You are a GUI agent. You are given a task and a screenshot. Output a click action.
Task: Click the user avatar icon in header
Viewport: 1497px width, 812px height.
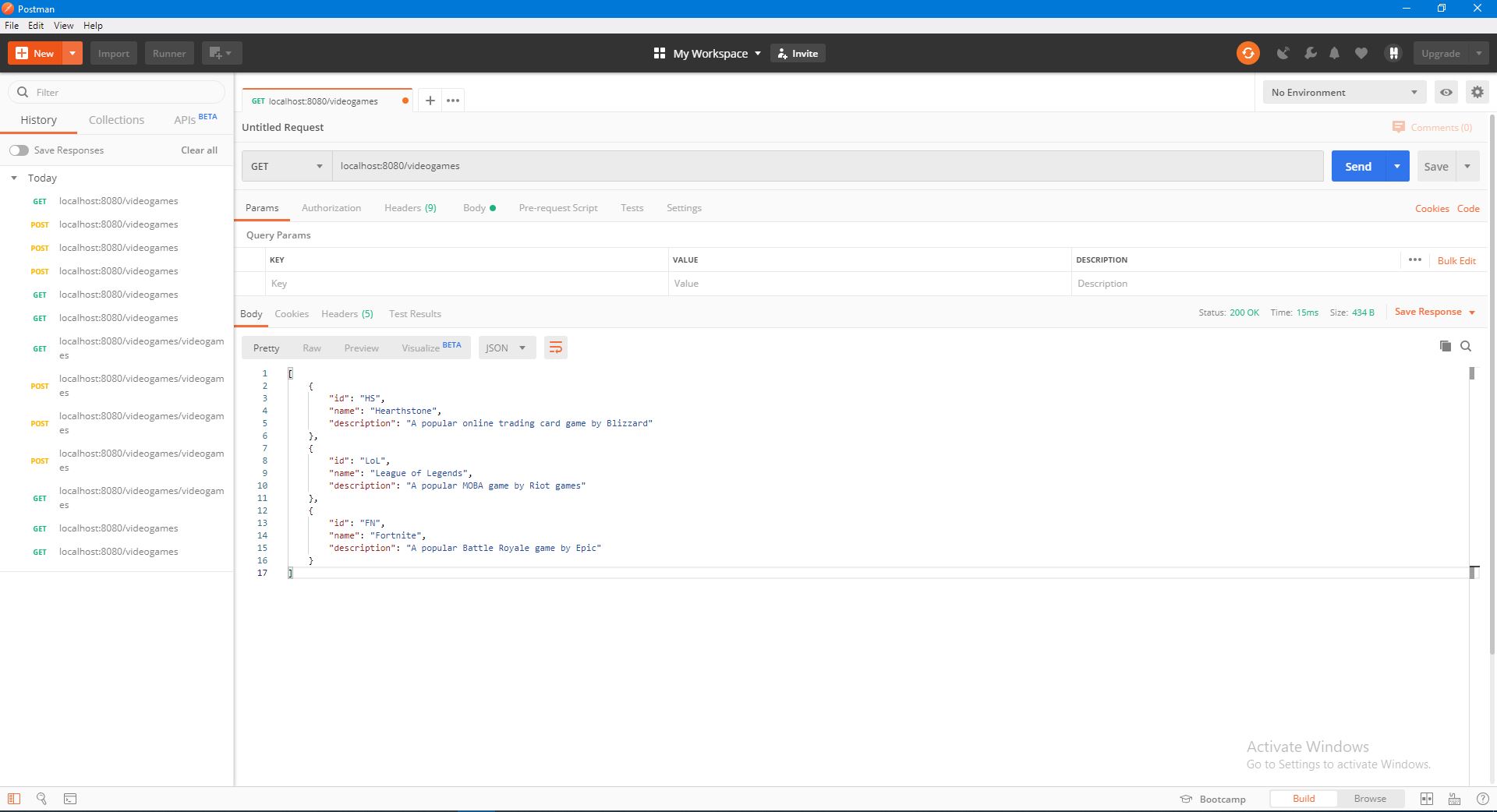tap(1393, 53)
